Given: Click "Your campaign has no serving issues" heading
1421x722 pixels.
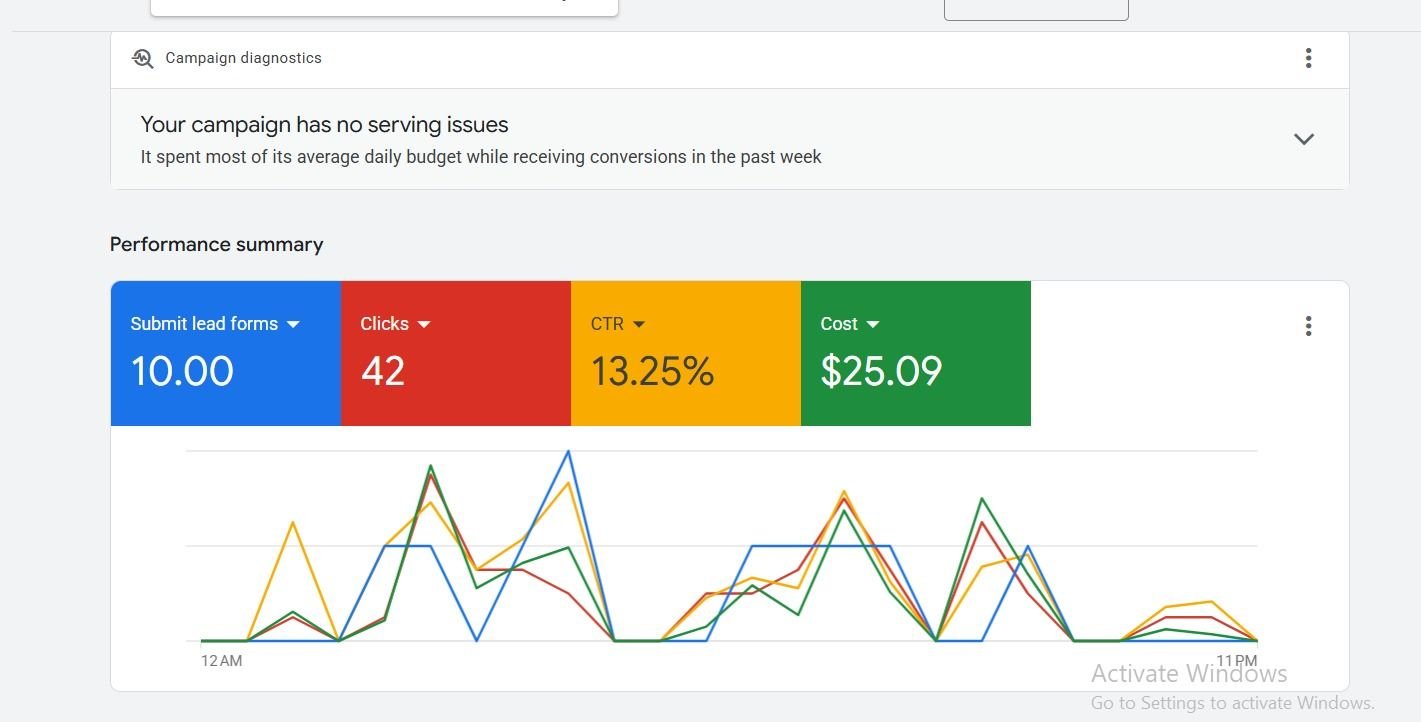Looking at the screenshot, I should coord(324,125).
